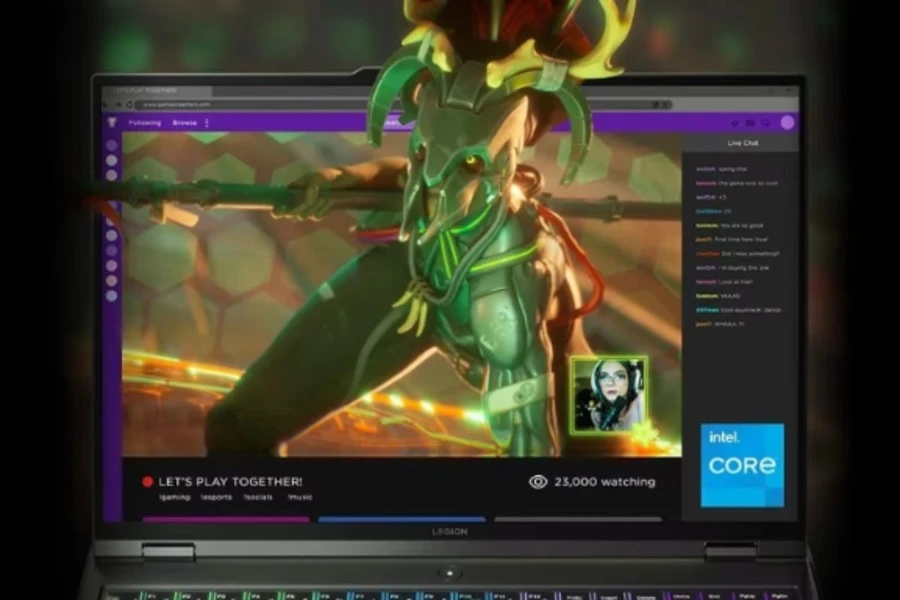Click the !gaming tag

click(x=175, y=497)
